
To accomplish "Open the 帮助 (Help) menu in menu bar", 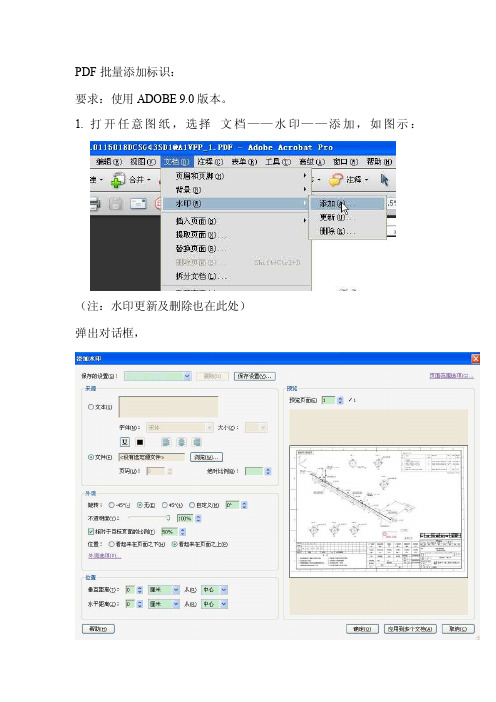I will [x=379, y=162].
